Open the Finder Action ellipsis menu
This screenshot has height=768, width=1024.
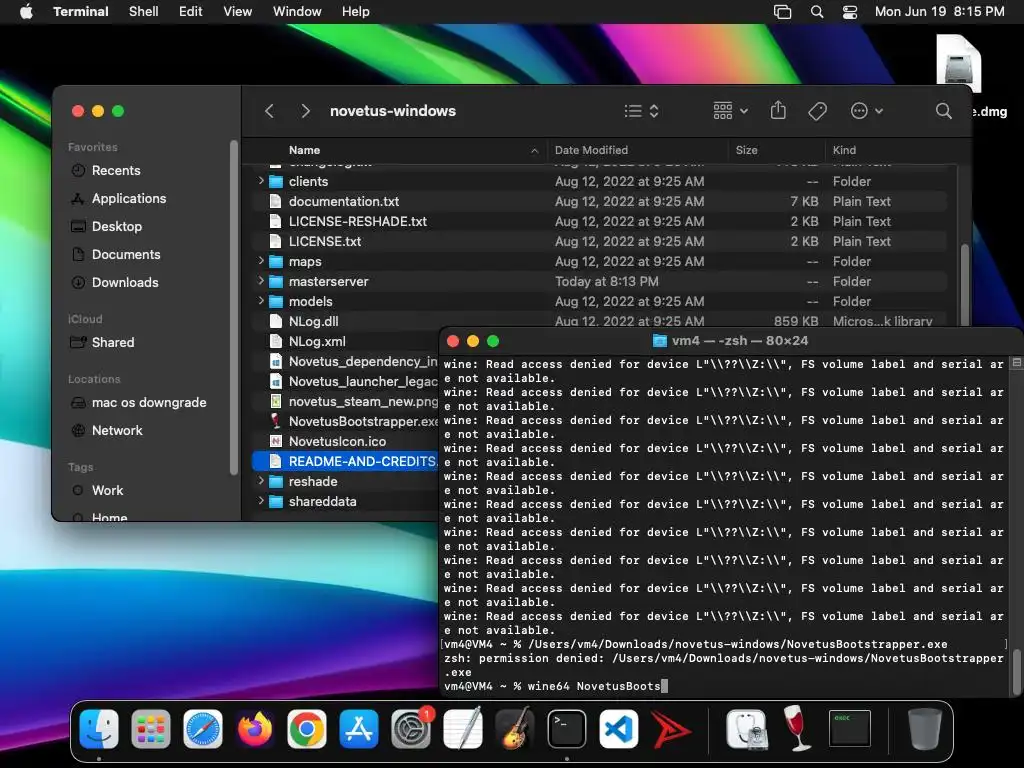(x=867, y=111)
